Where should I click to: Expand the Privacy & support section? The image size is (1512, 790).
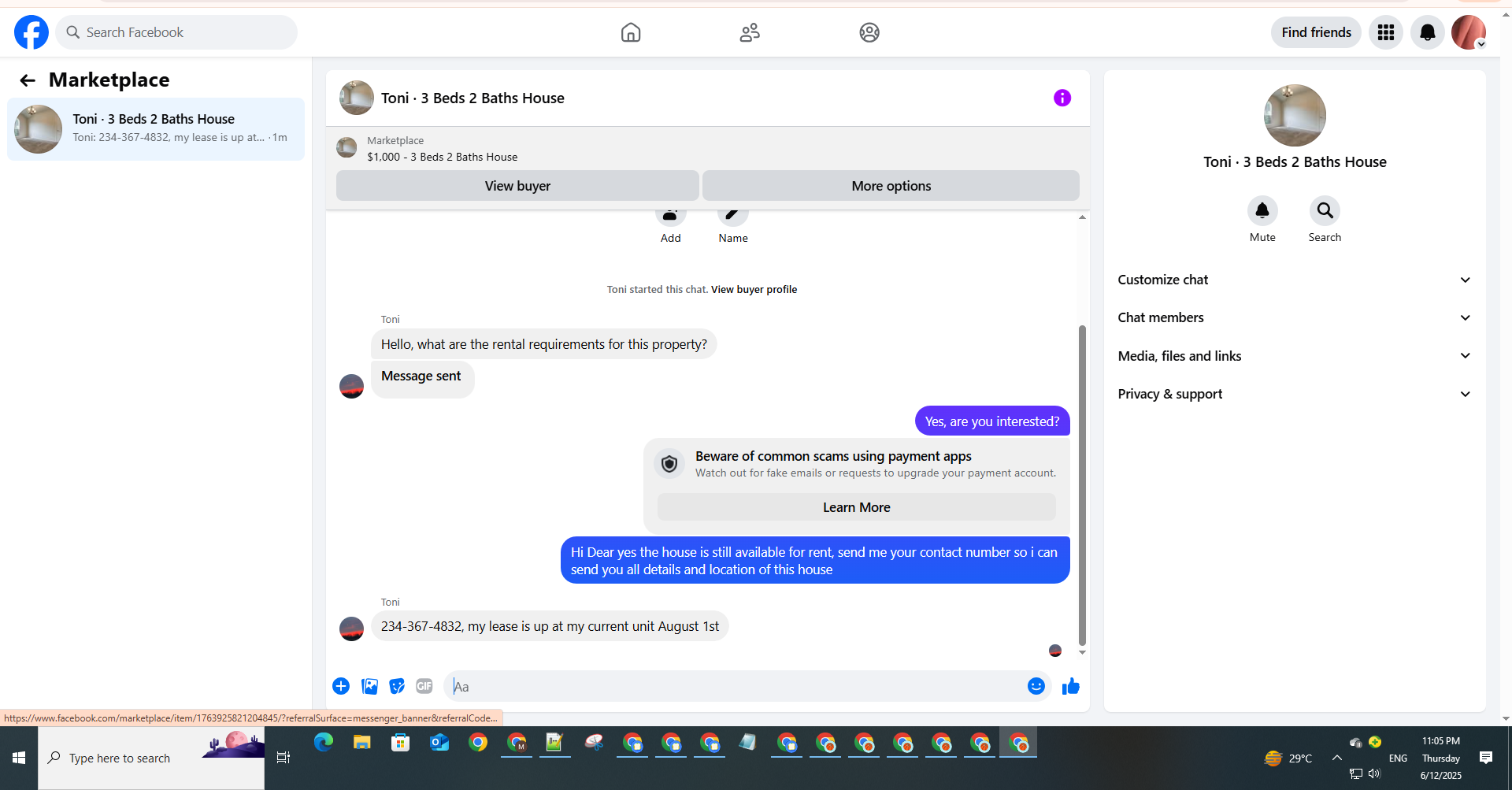click(1295, 394)
